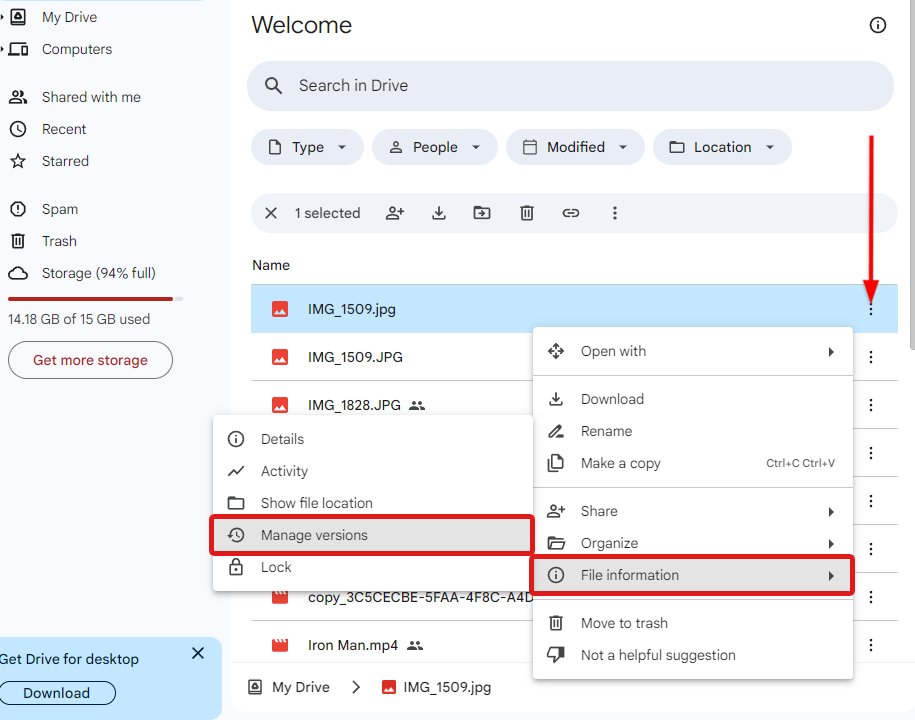Open Shared with me
This screenshot has height=720, width=915.
[91, 97]
